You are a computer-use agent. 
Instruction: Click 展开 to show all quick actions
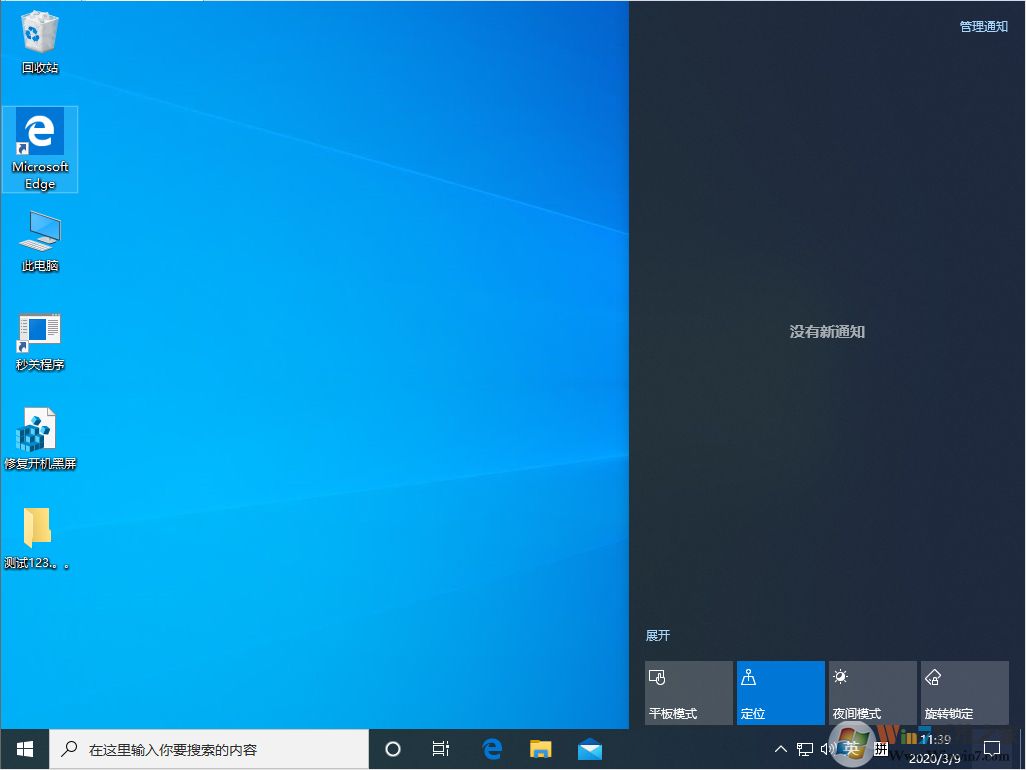[x=657, y=635]
